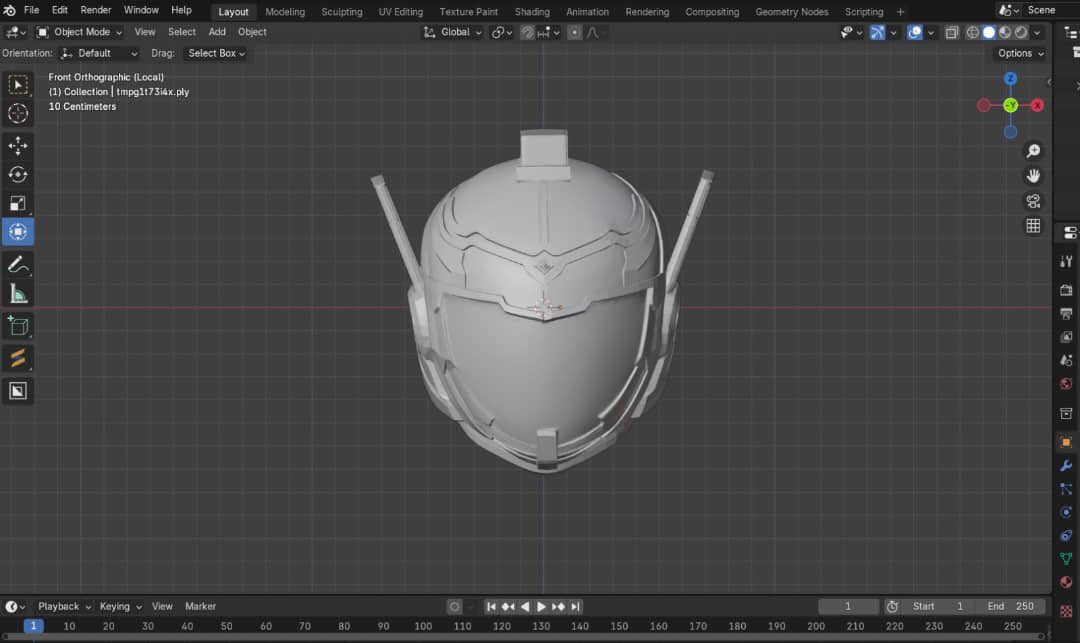1080x643 pixels.
Task: Click the add workspace plus button
Action: (900, 12)
